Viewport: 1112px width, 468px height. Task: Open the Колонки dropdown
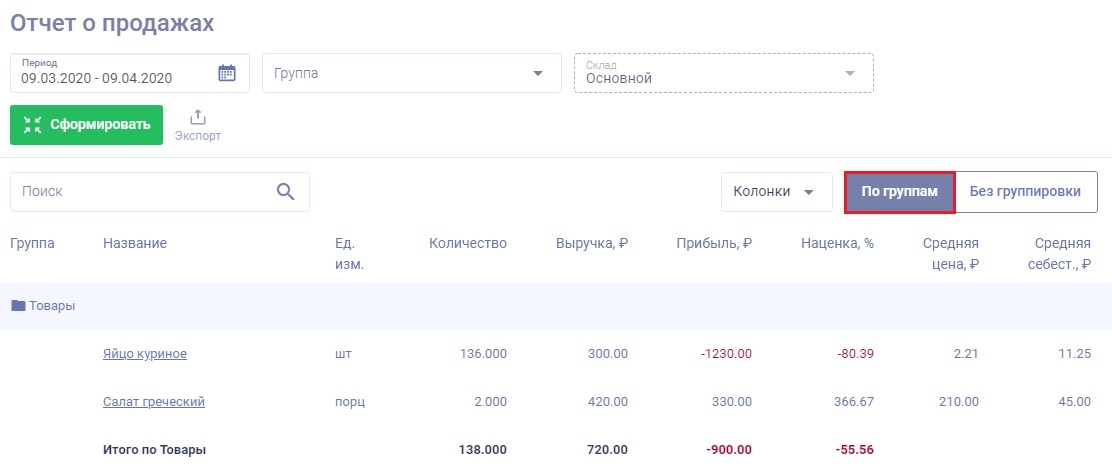click(x=776, y=191)
